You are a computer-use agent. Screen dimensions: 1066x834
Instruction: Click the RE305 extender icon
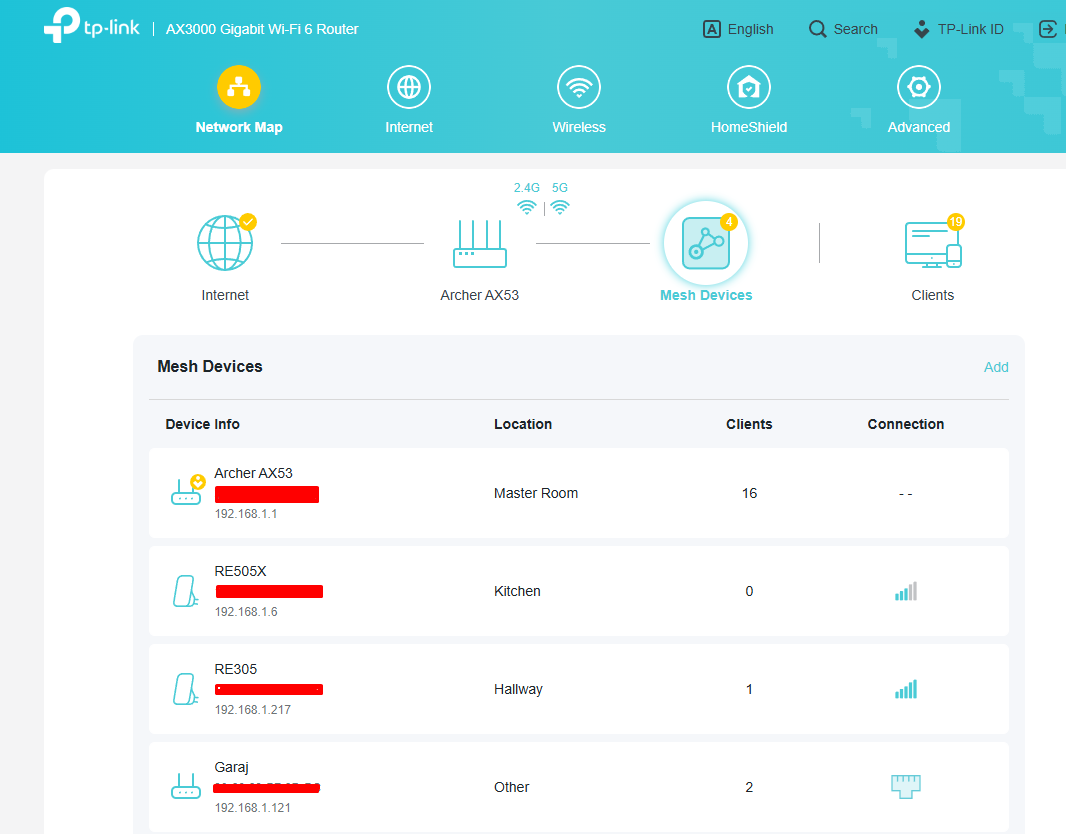[x=185, y=689]
